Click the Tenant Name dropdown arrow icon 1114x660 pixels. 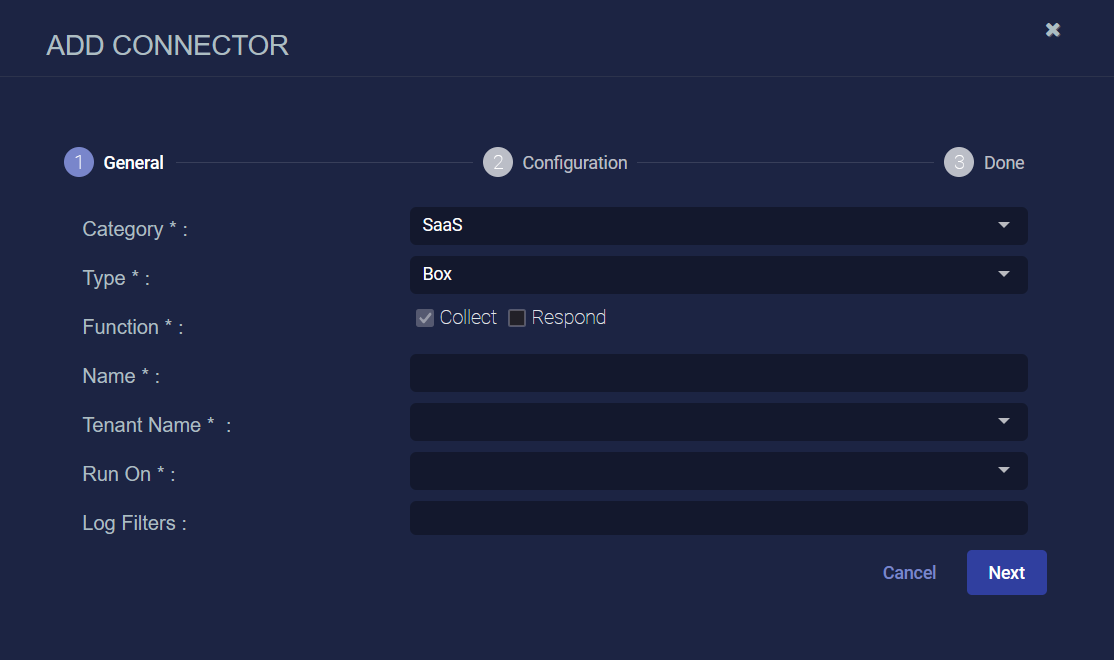click(1004, 421)
